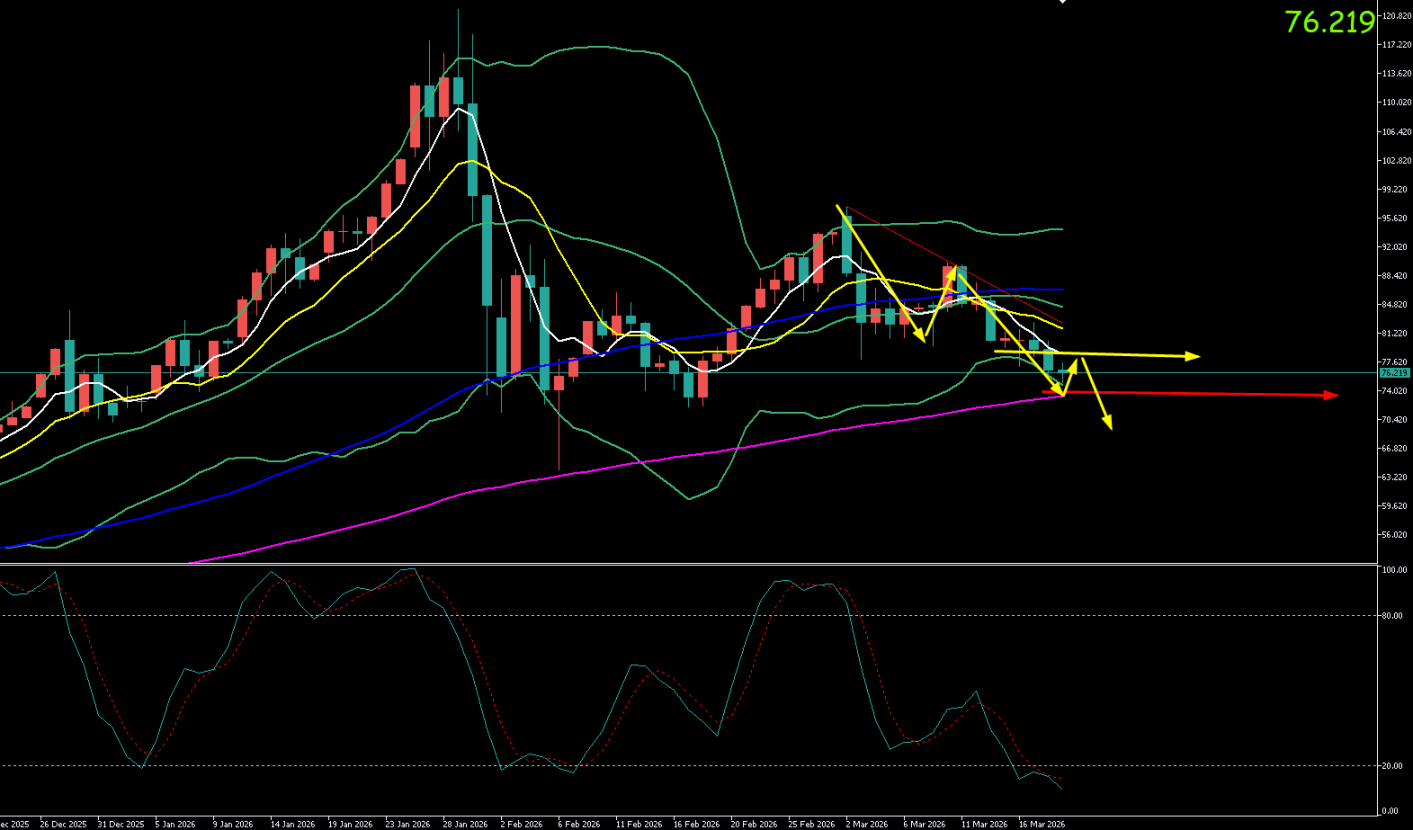Click the long yellow horizontal arrow's arrowhead
This screenshot has height=830, width=1413.
[x=1191, y=356]
